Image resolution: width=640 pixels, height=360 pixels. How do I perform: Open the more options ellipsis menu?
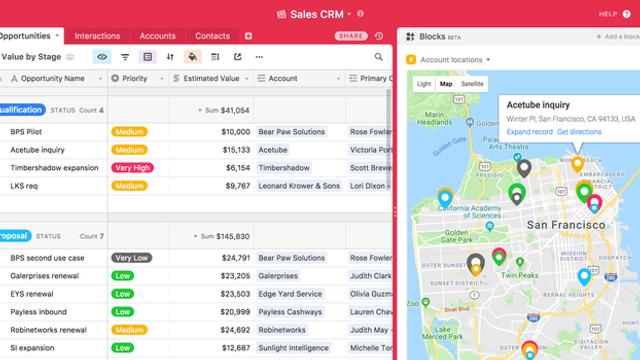point(259,57)
